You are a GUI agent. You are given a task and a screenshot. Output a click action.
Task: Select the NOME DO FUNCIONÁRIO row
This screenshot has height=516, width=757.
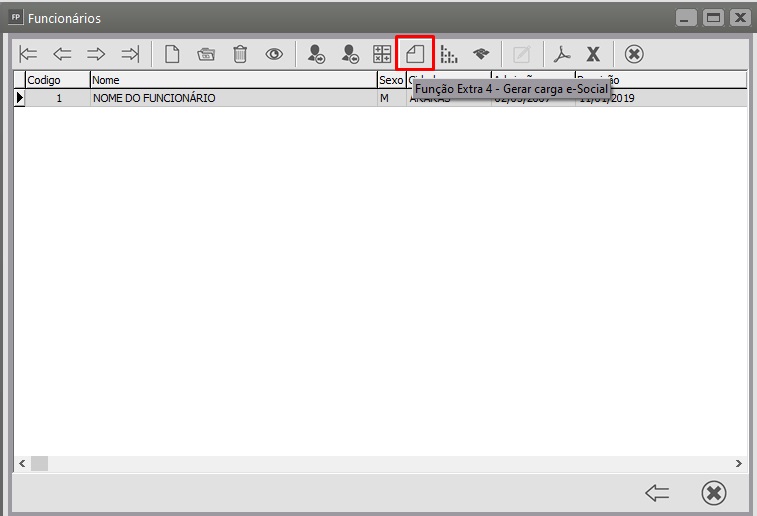380,98
